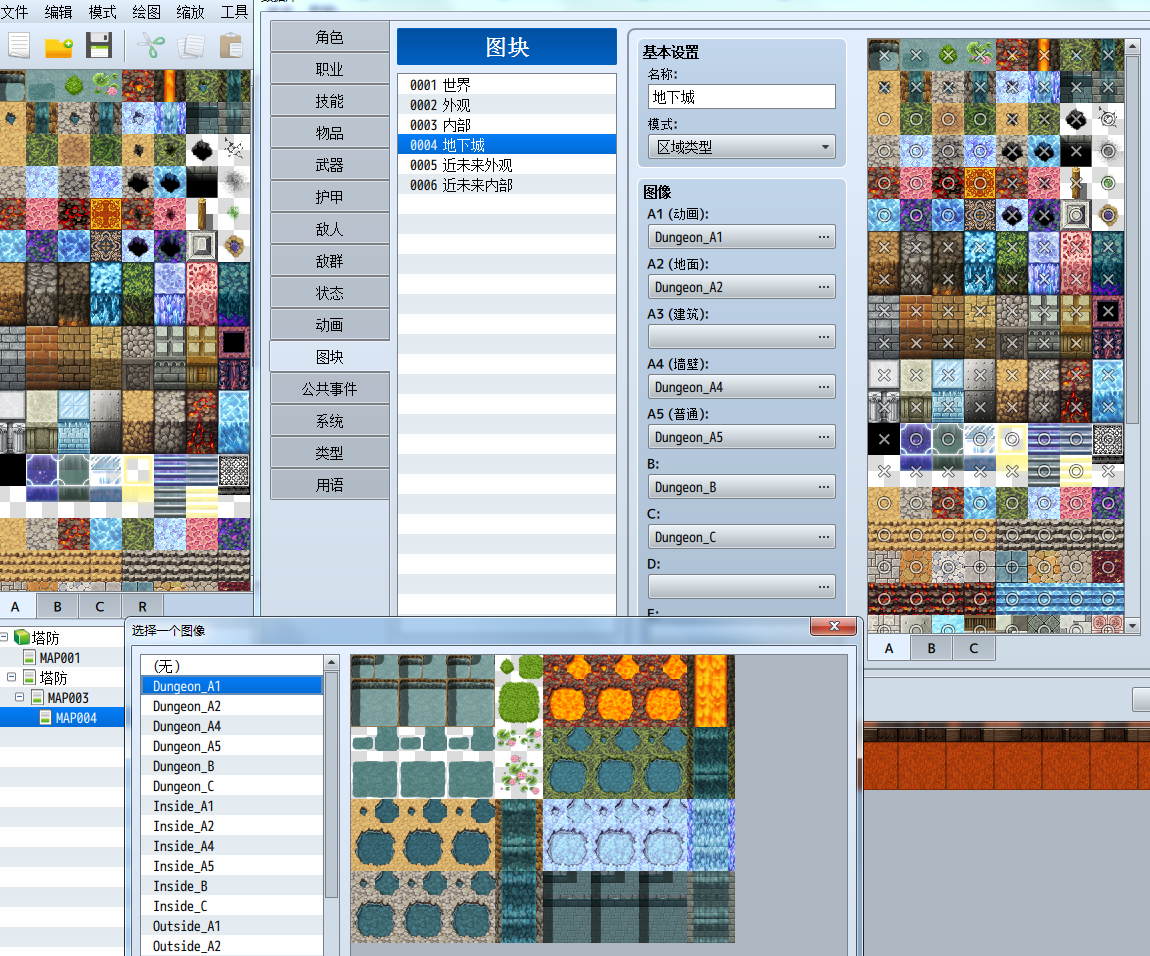Switch map palette to tab B

coord(57,606)
